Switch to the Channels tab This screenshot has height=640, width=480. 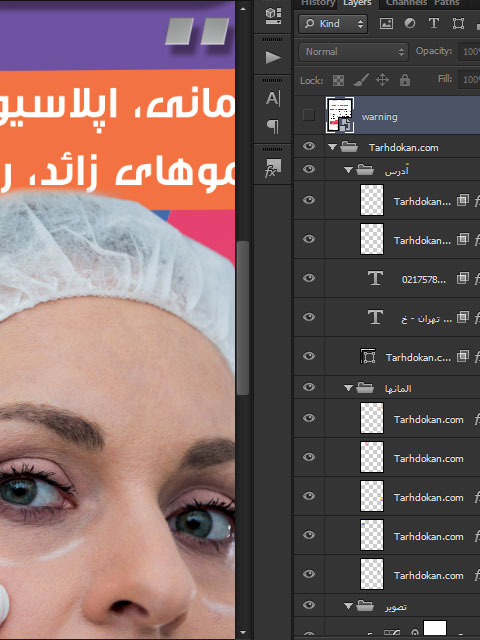click(x=406, y=3)
